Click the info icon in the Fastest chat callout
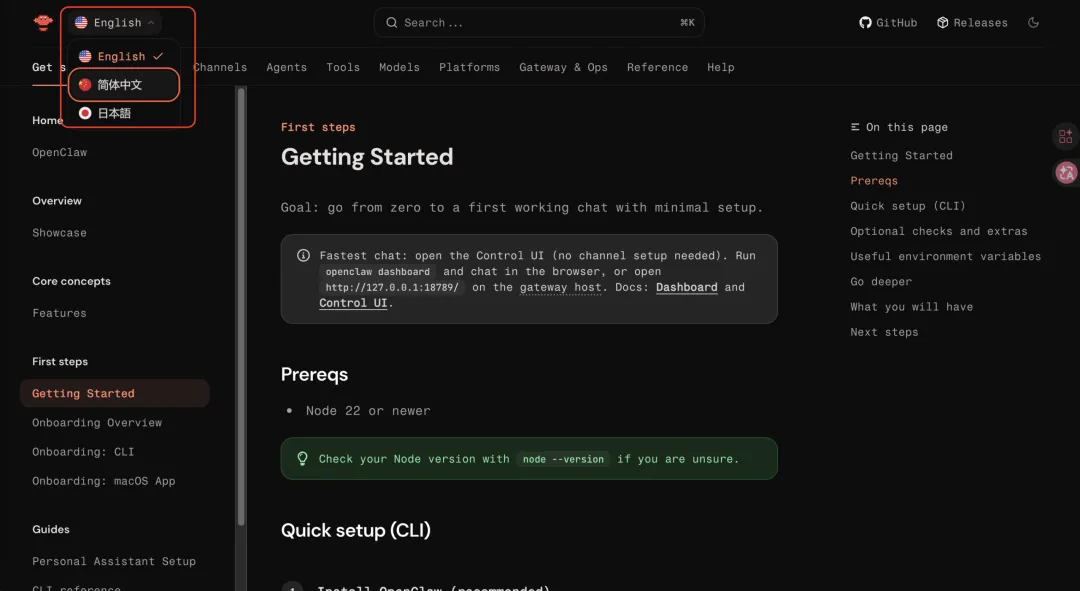The height and width of the screenshot is (591, 1080). pyautogui.click(x=303, y=256)
